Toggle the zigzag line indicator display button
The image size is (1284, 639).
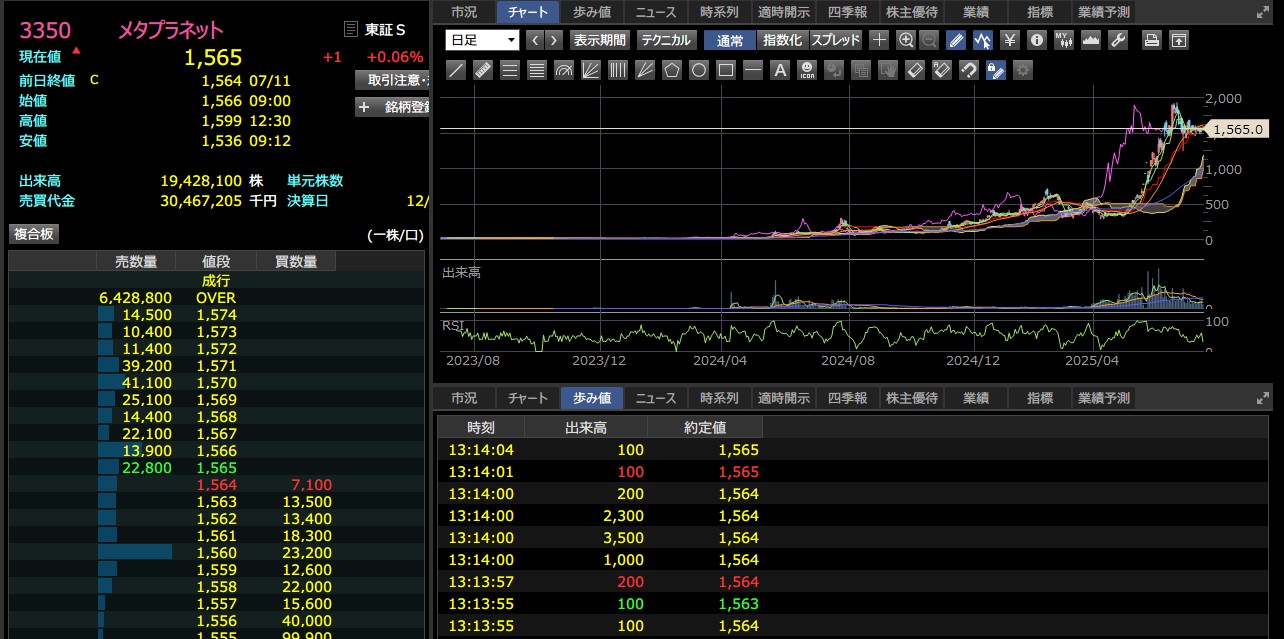click(983, 40)
